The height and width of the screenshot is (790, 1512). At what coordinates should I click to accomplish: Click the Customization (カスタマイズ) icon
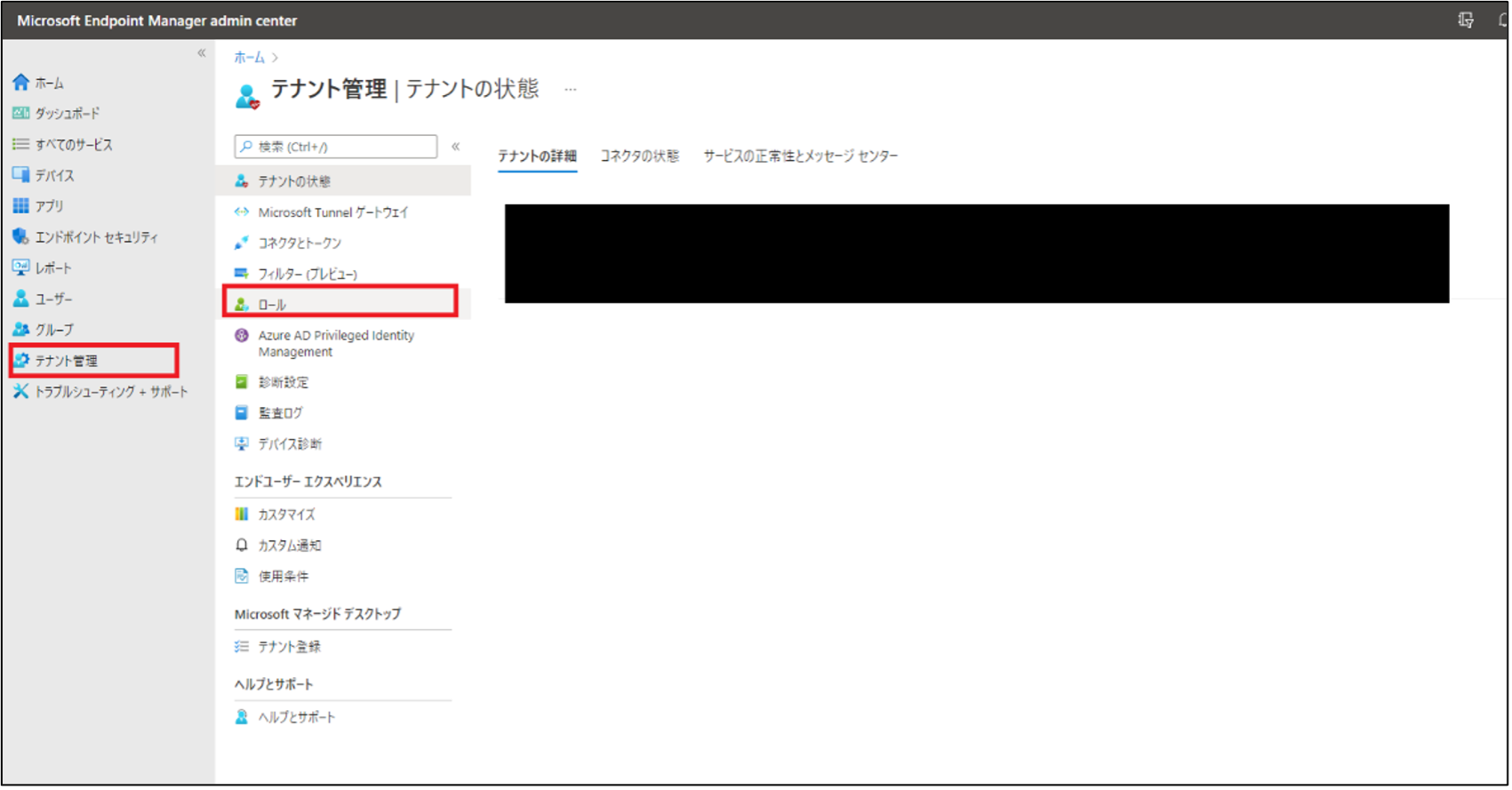(242, 515)
